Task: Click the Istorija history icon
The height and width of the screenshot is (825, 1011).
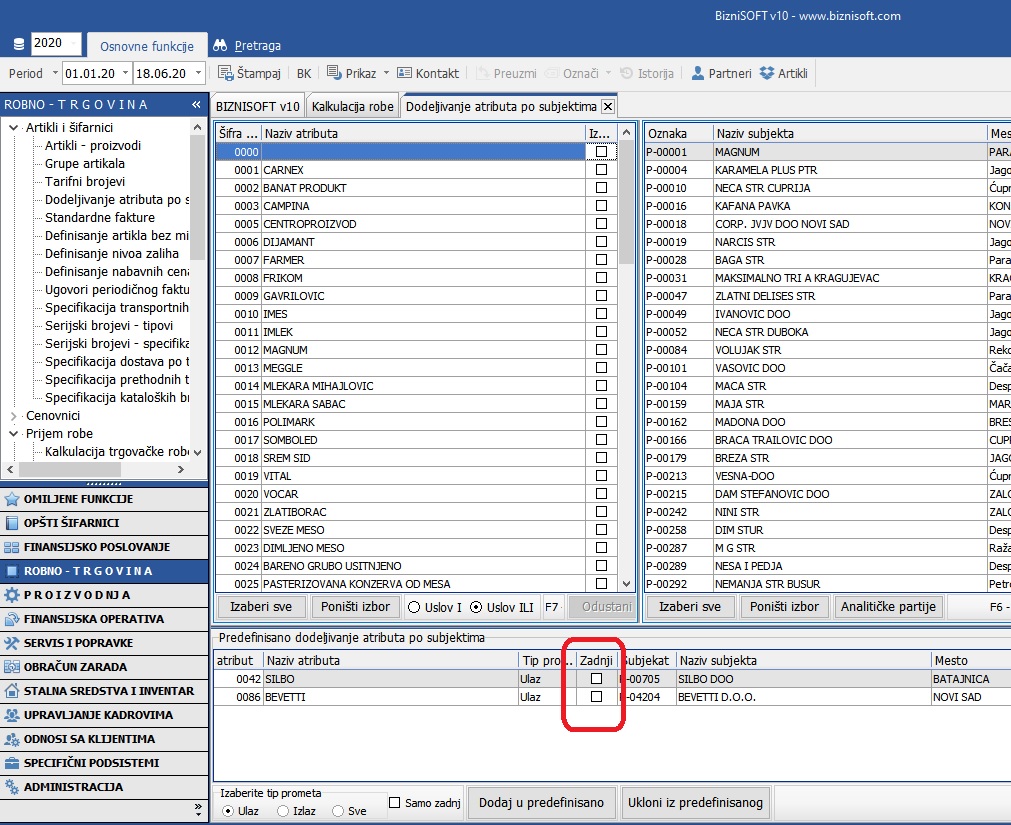Action: [626, 73]
